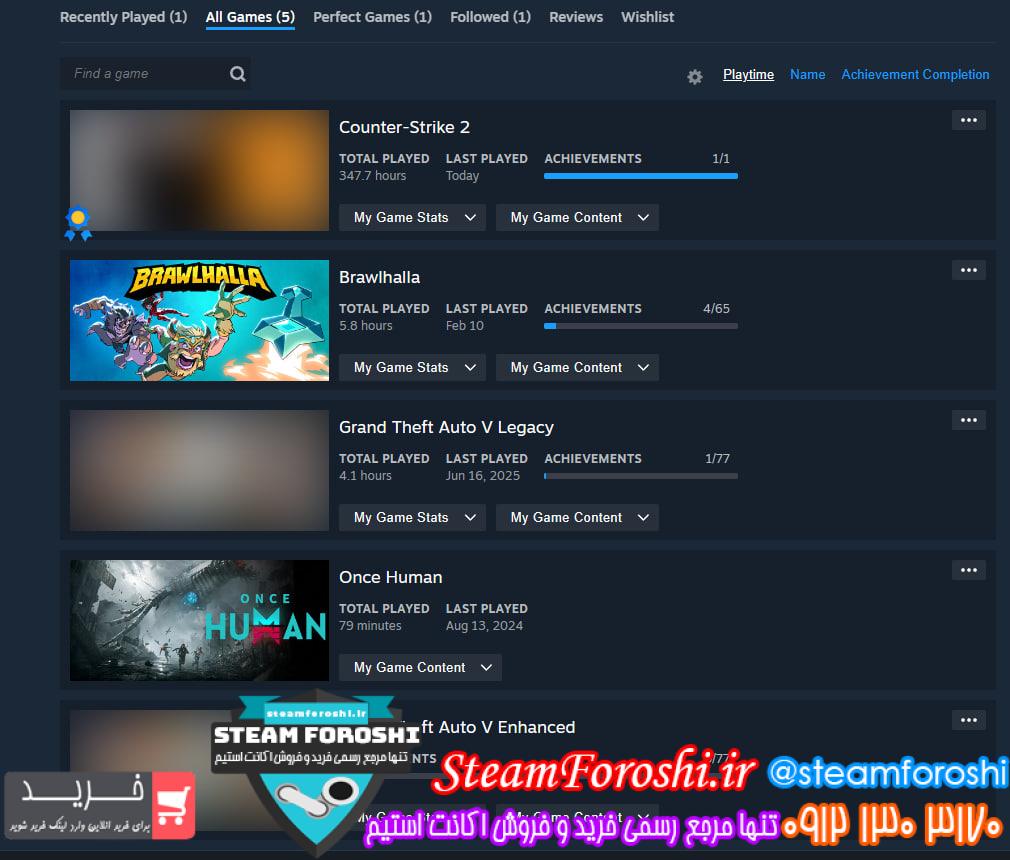Sort by Achievement Completion
Image resolution: width=1010 pixels, height=860 pixels.
click(x=915, y=75)
